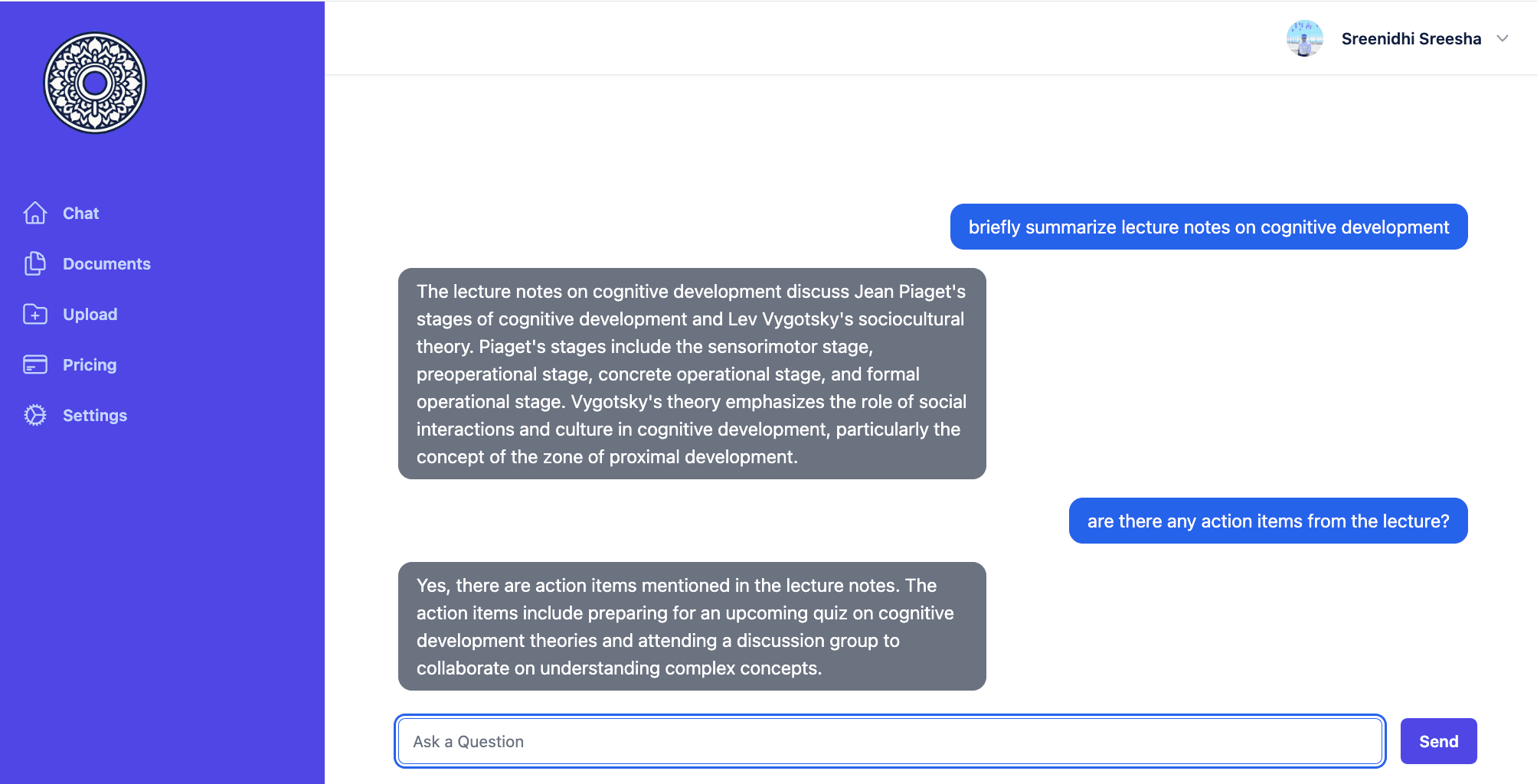
Task: Go to the Documents page
Action: point(106,263)
